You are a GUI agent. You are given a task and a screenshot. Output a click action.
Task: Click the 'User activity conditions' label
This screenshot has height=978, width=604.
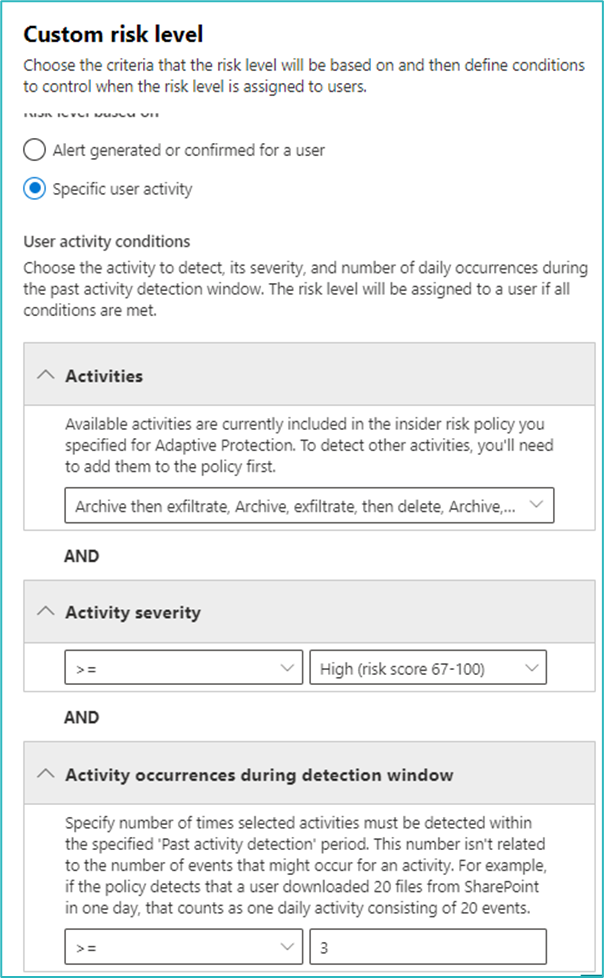tap(106, 241)
